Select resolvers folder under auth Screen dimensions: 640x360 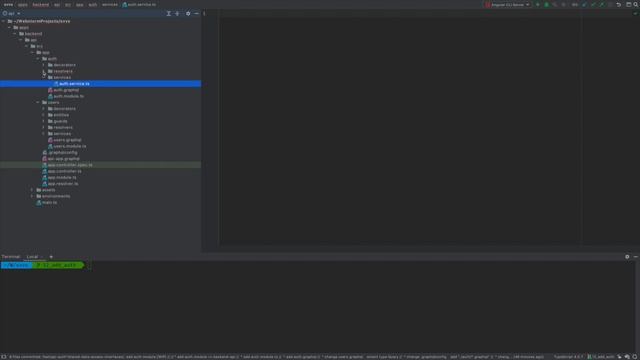[62, 71]
